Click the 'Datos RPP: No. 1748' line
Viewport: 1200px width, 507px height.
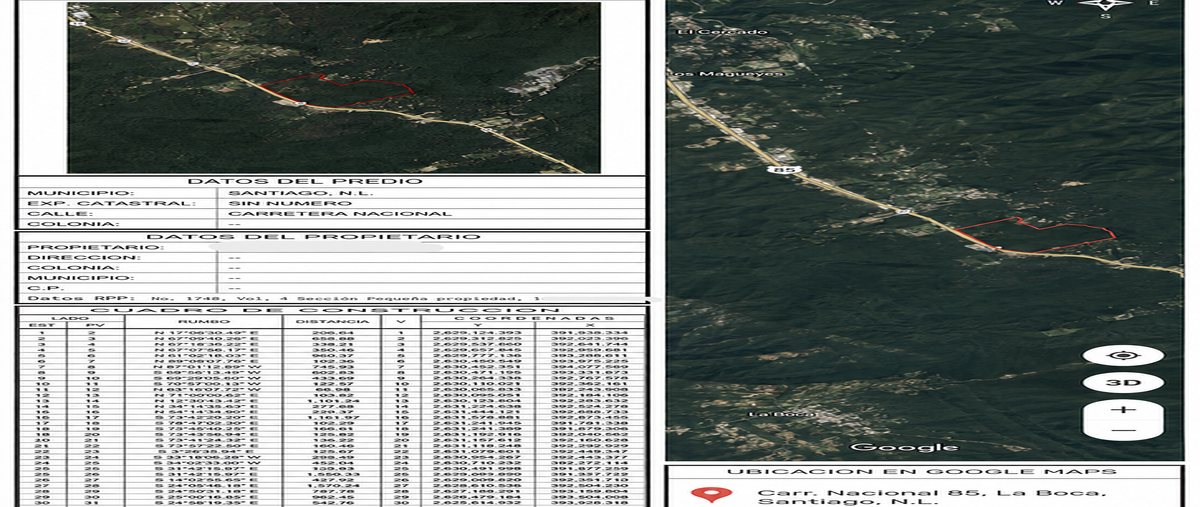pos(284,298)
